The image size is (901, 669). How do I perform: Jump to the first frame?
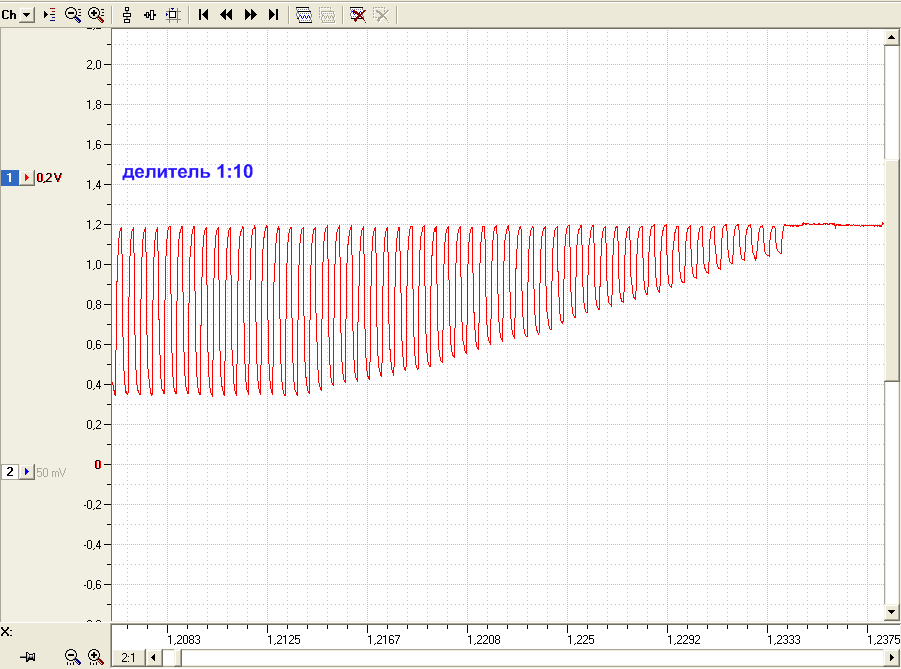[x=203, y=15]
